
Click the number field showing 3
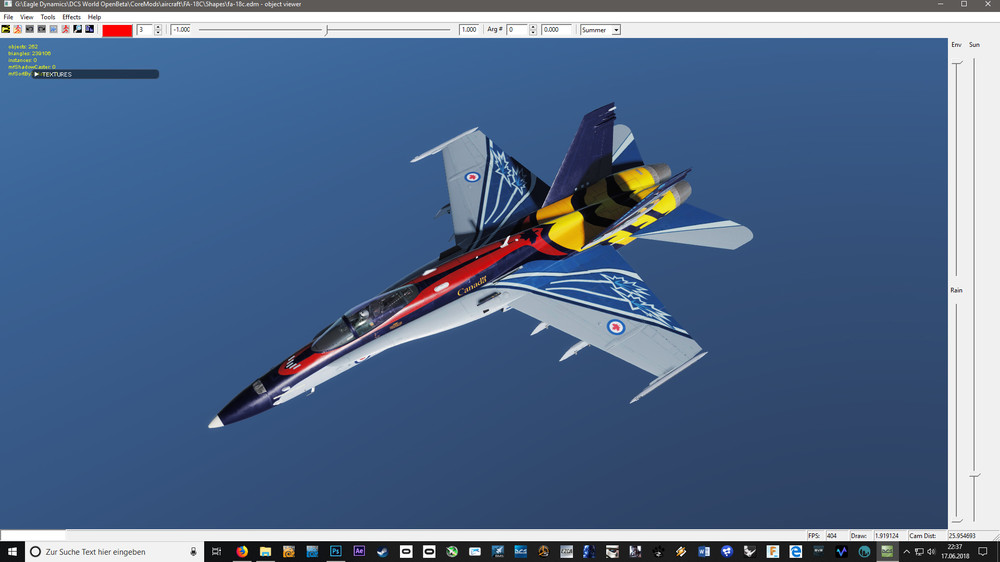click(x=145, y=30)
